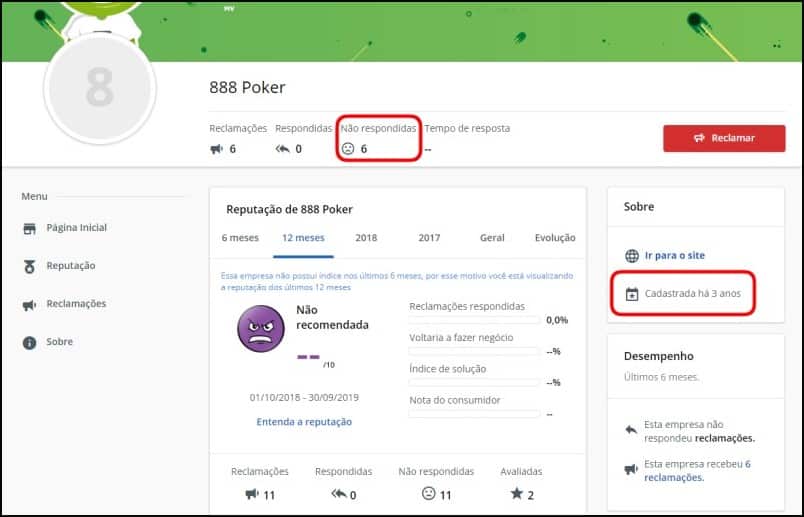Image resolution: width=804 pixels, height=517 pixels.
Task: Click the reply arrow icon in Desempenho panel
Action: 631,429
